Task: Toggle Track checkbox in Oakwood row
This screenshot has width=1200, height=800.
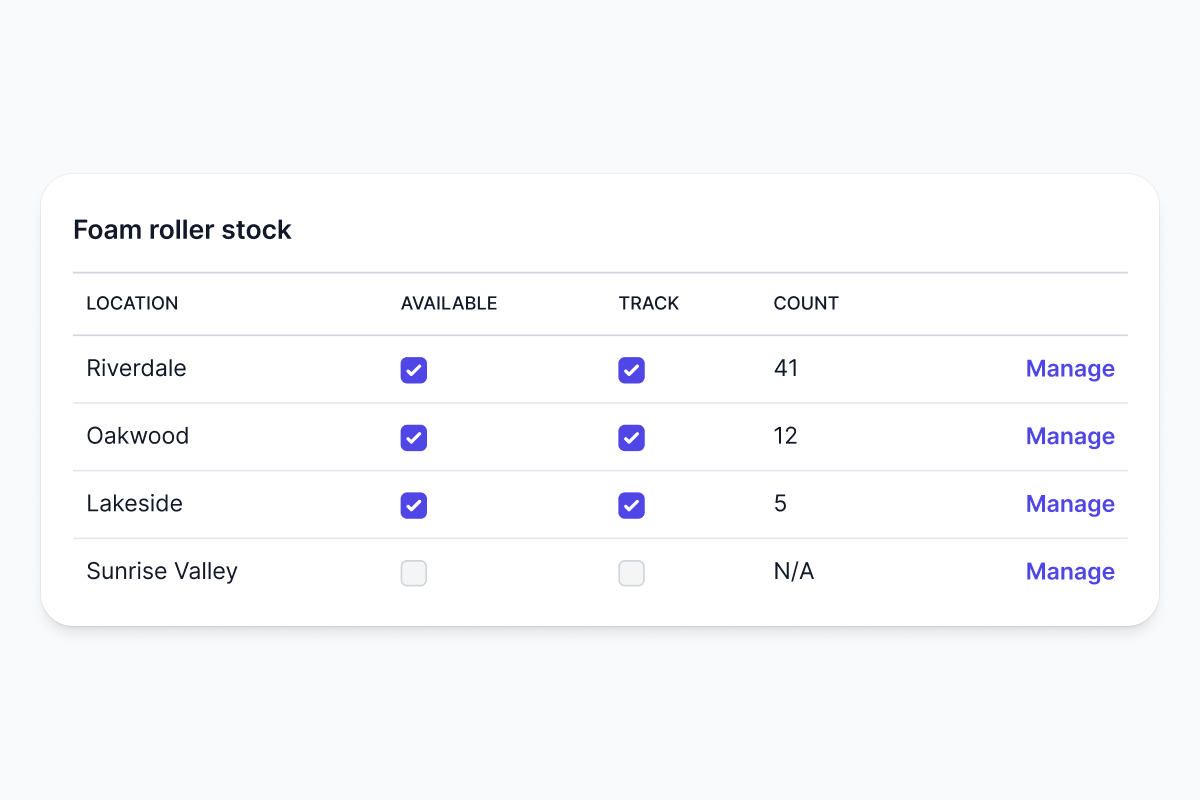Action: click(x=631, y=438)
